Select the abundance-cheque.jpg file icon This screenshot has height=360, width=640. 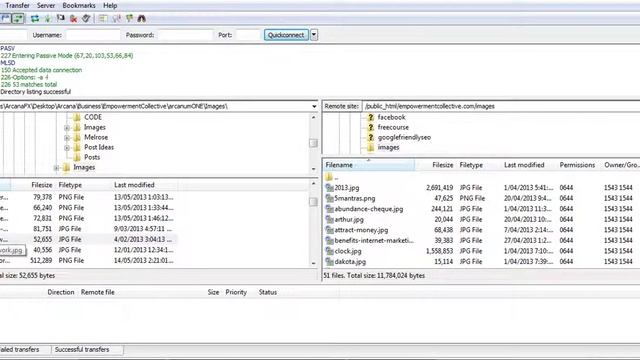pyautogui.click(x=329, y=209)
